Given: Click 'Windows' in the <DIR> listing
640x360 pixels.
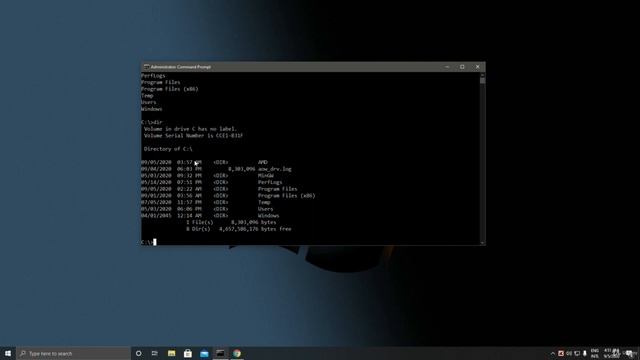Looking at the screenshot, I should pyautogui.click(x=269, y=216).
